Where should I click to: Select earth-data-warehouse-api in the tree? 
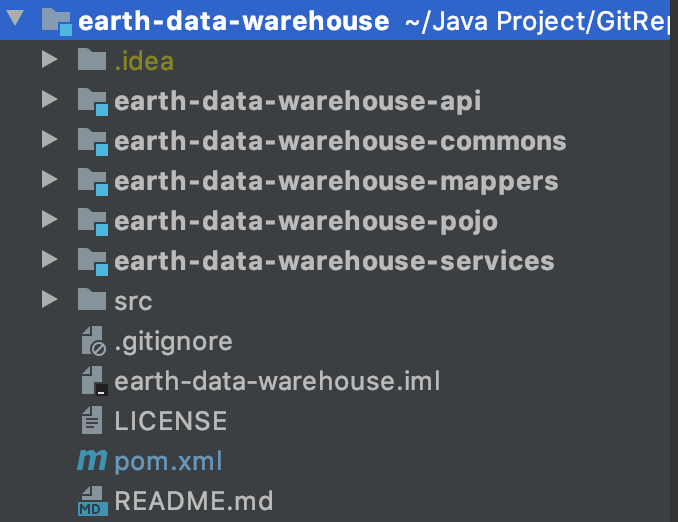pos(297,101)
